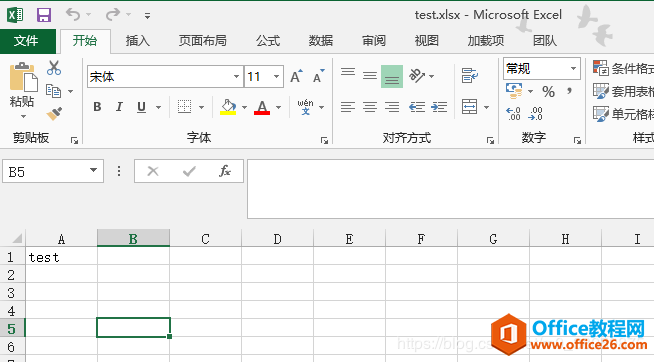The image size is (654, 362).
Task: Select column D header
Action: tap(277, 239)
